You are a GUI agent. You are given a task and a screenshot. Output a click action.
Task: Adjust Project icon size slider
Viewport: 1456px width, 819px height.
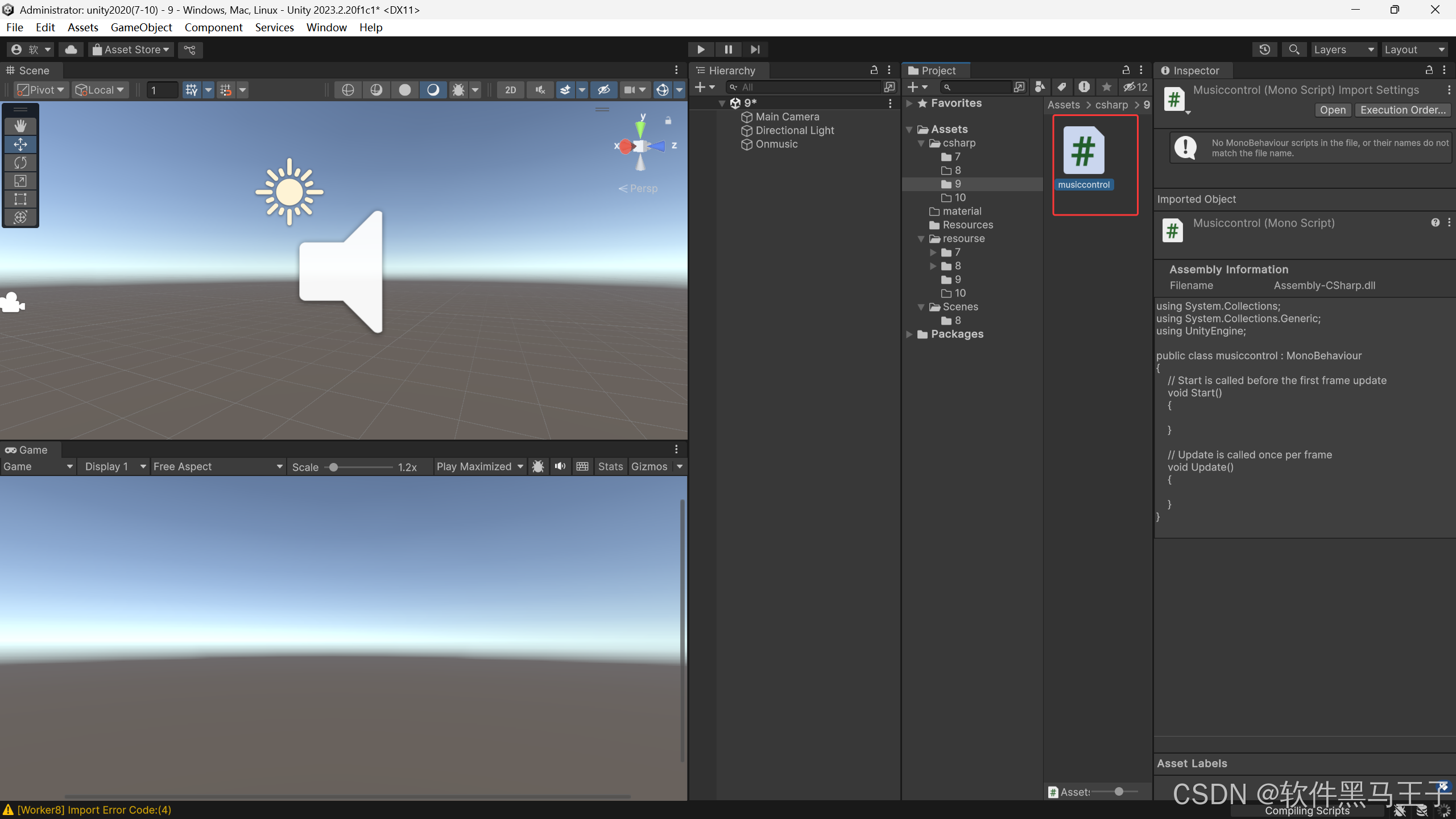click(x=1115, y=792)
